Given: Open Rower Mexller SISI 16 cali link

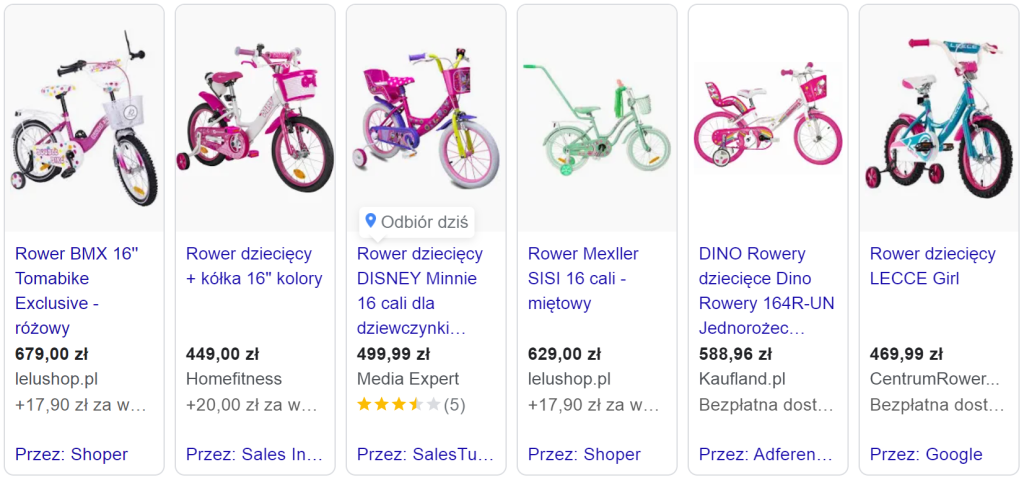Looking at the screenshot, I should (x=583, y=278).
